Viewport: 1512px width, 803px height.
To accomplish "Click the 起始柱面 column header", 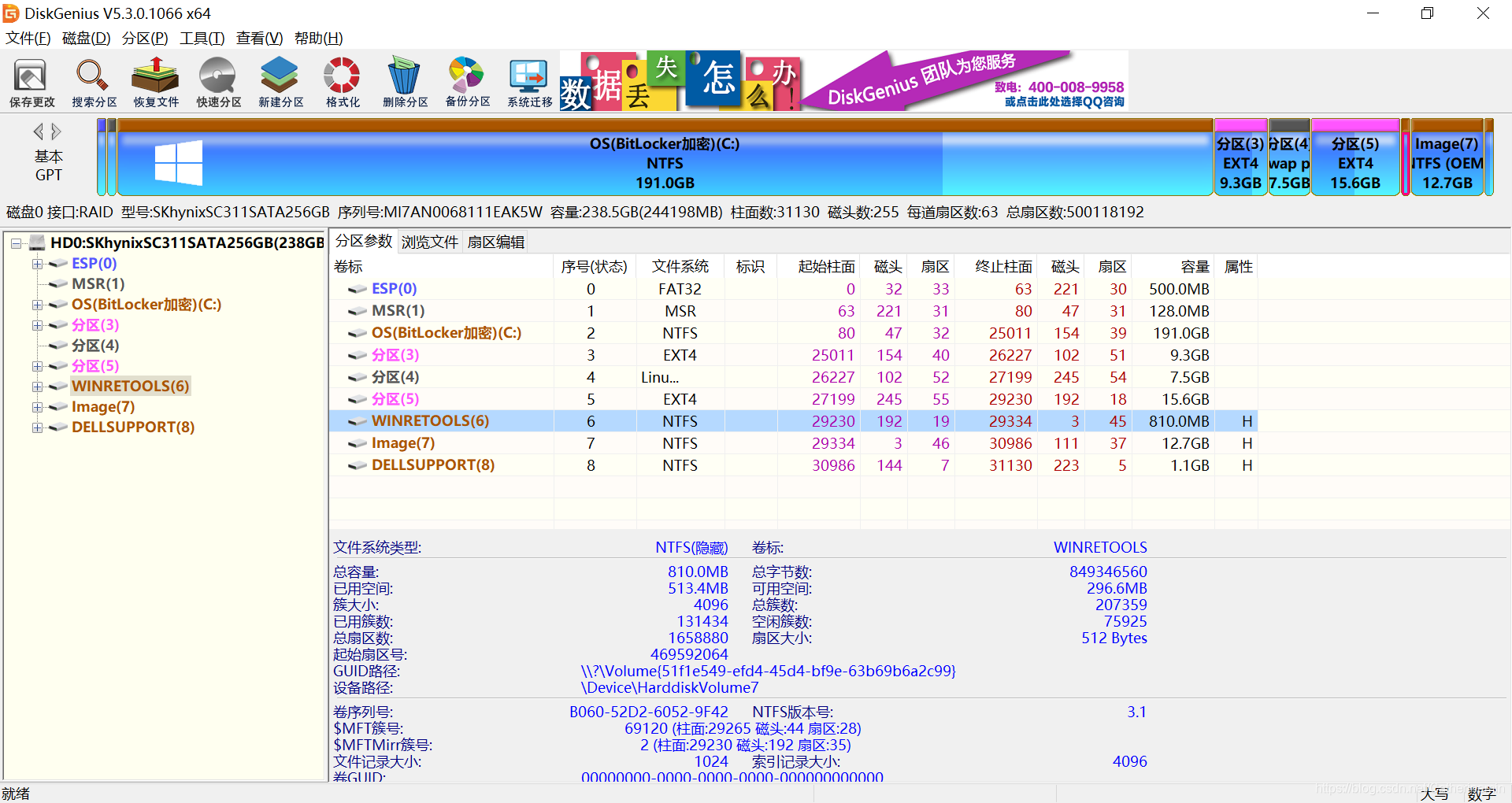I will 818,267.
